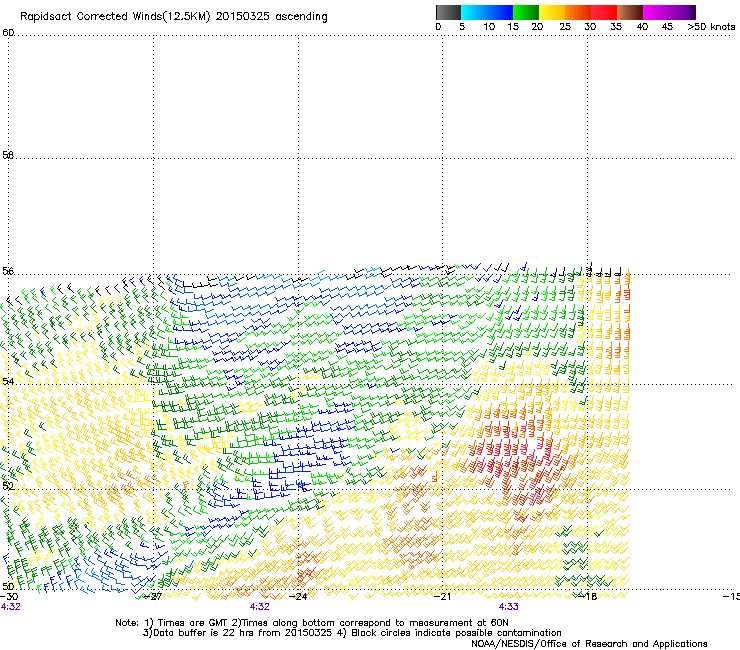The width and height of the screenshot is (740, 650).
Task: Click the blue 10-15 knots legend segment
Action: [500, 12]
